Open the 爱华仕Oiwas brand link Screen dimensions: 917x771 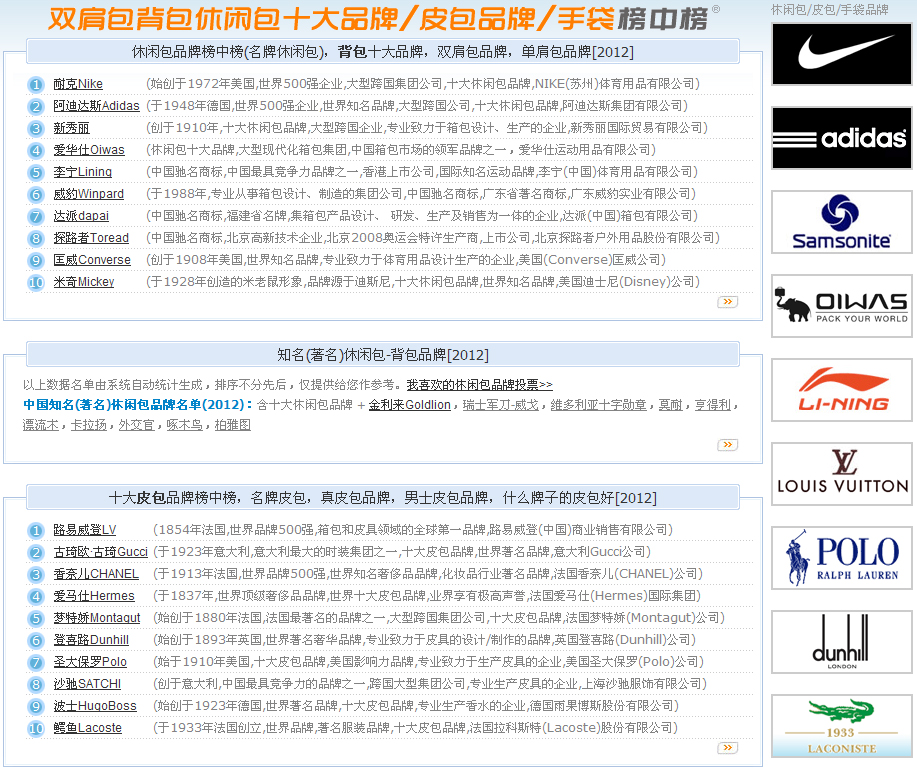point(89,150)
